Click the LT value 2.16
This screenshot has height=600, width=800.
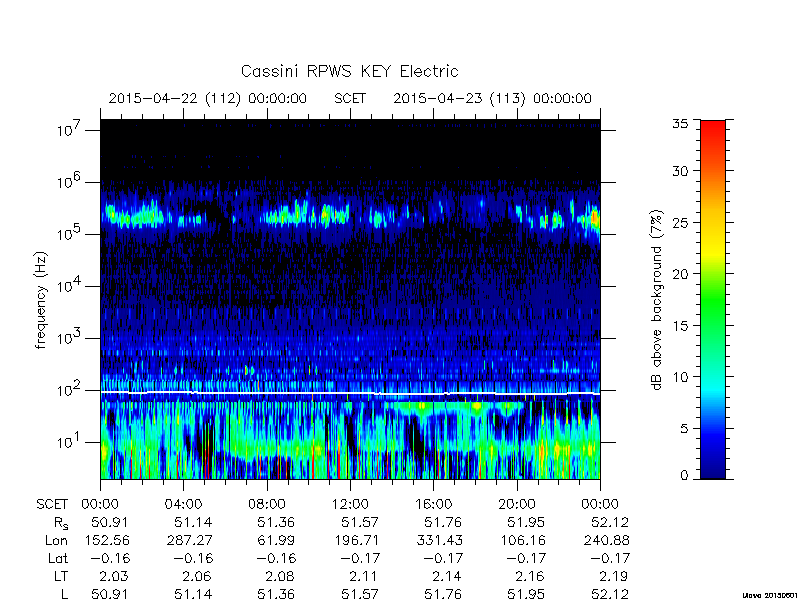[x=530, y=577]
